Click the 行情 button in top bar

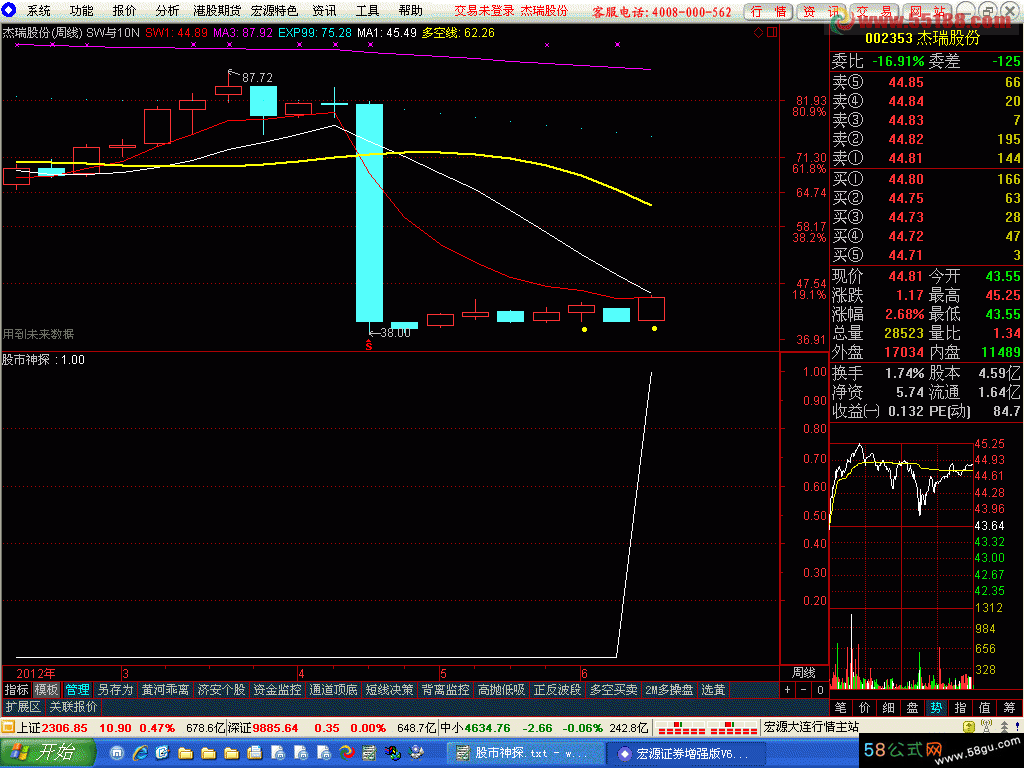coord(768,12)
